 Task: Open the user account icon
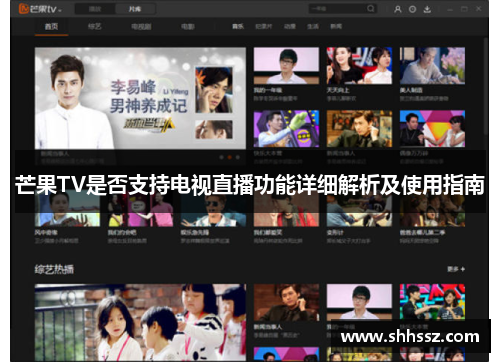pyautogui.click(x=398, y=9)
